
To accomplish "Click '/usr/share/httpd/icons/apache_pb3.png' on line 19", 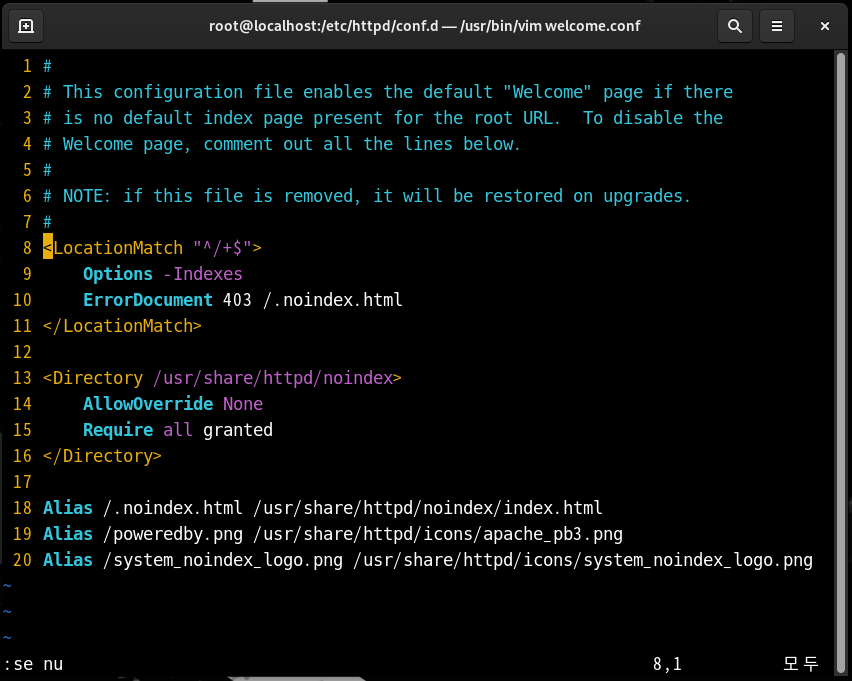I will (x=438, y=534).
